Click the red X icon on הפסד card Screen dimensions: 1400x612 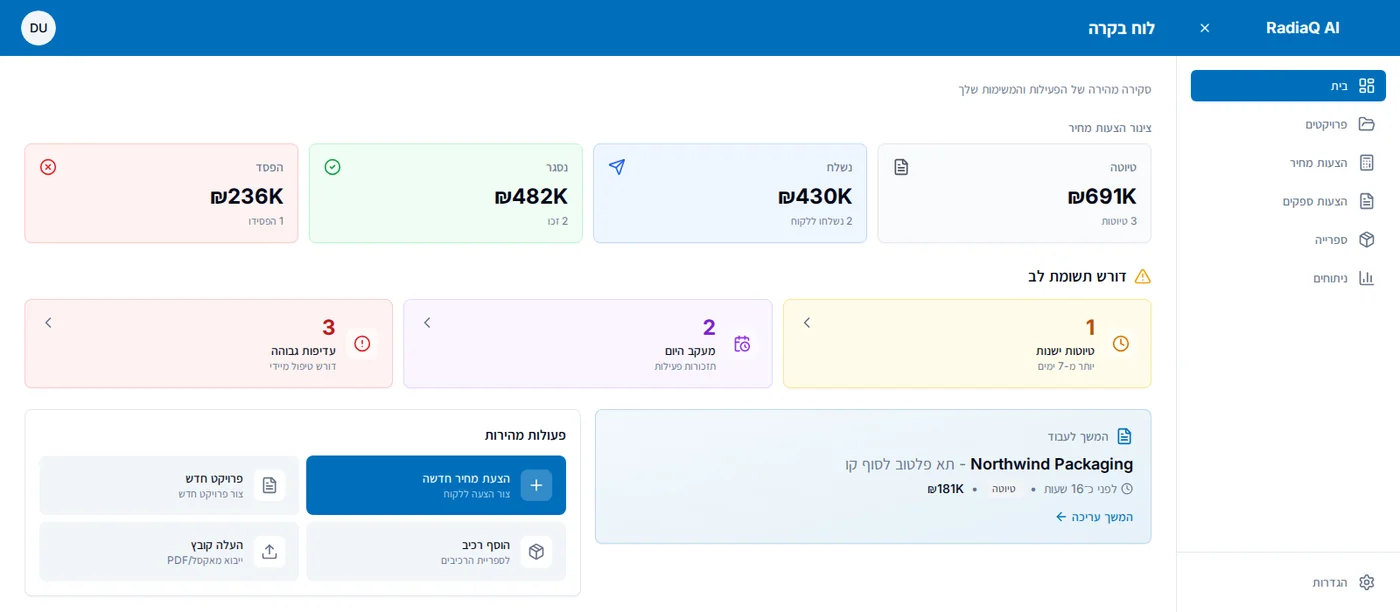[48, 167]
